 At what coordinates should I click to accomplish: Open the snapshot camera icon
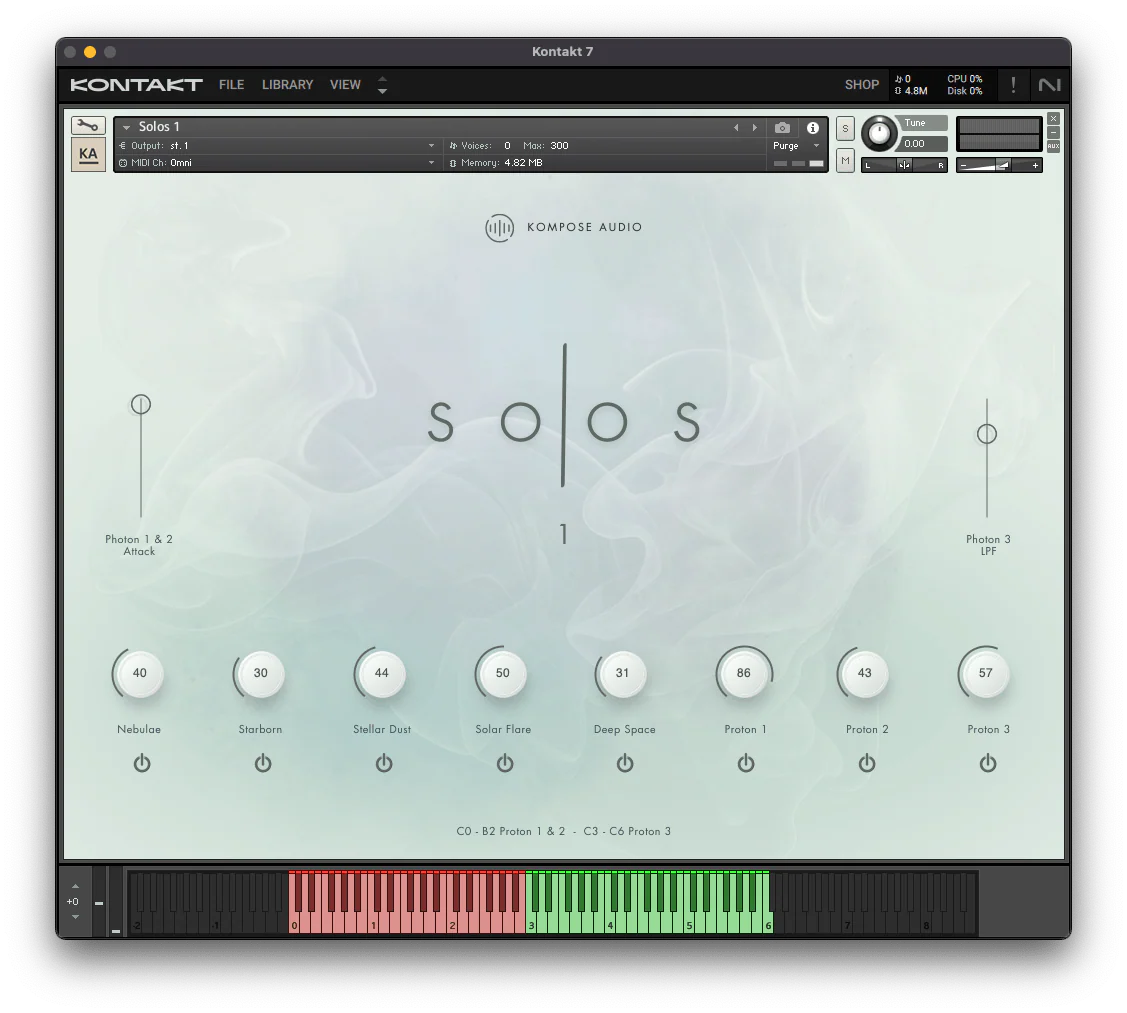point(783,127)
